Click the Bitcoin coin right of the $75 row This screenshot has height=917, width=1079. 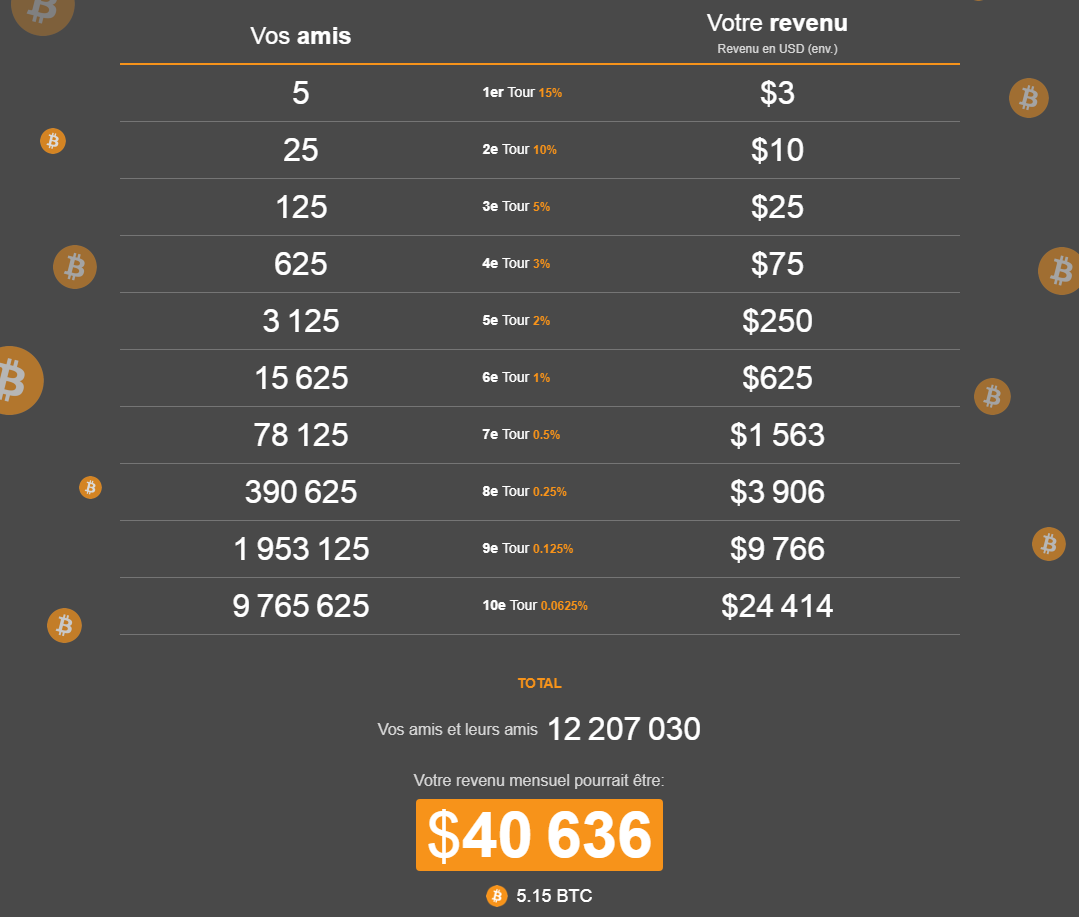tap(1060, 271)
